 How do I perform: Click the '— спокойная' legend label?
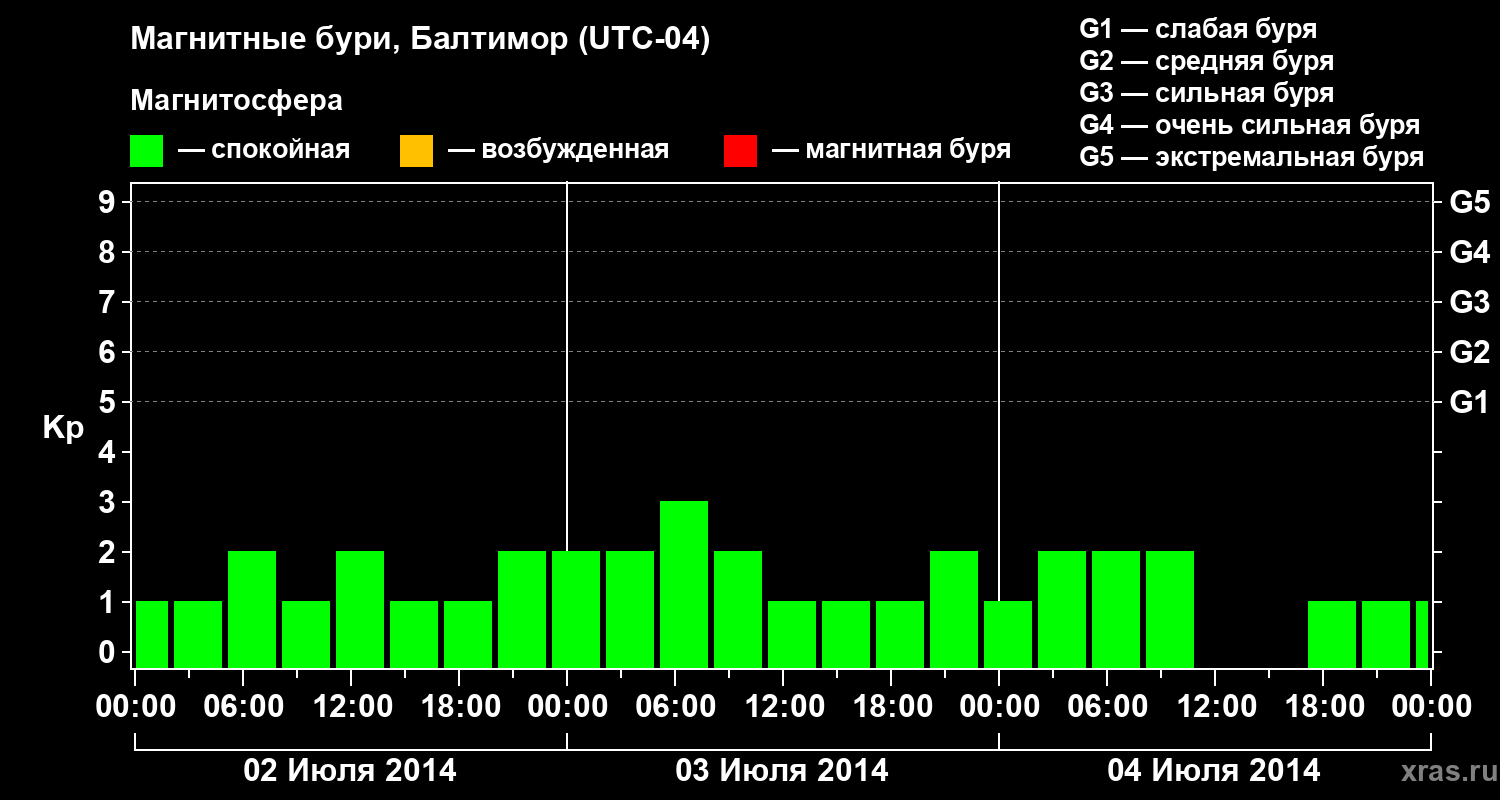(264, 151)
